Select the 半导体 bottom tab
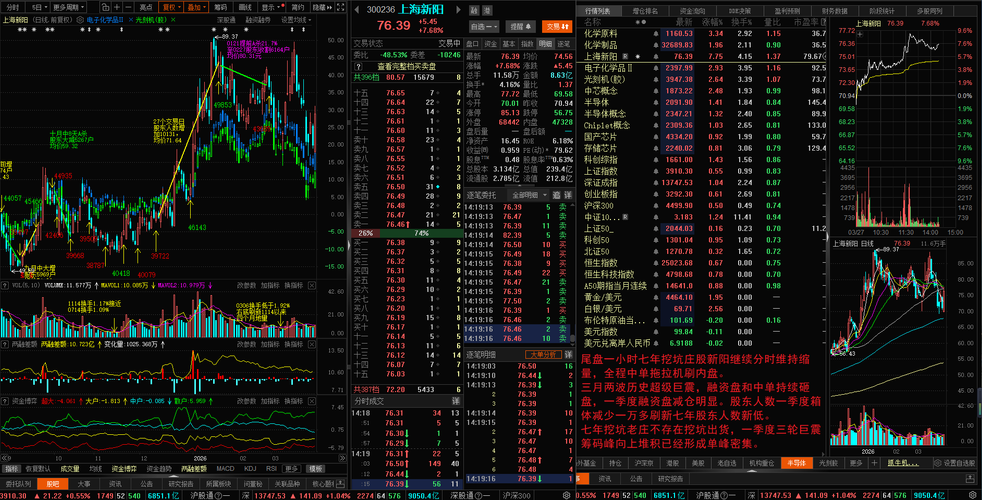The width and height of the screenshot is (982, 500). point(797,463)
